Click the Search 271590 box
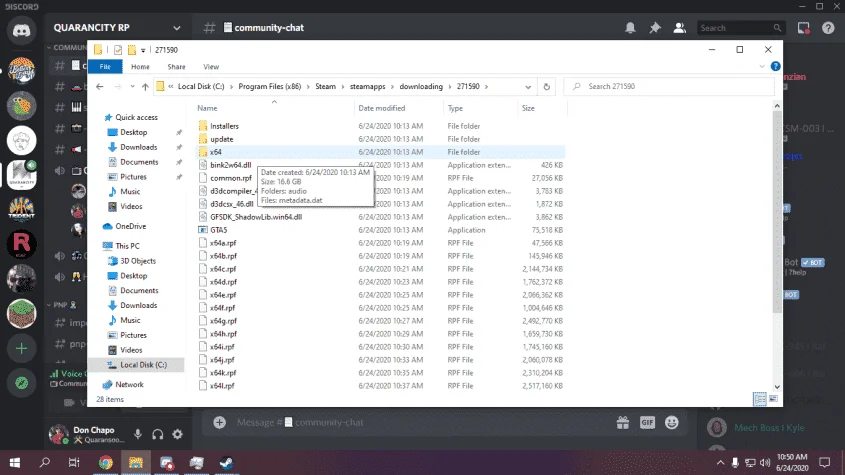The width and height of the screenshot is (845, 475). (x=669, y=86)
